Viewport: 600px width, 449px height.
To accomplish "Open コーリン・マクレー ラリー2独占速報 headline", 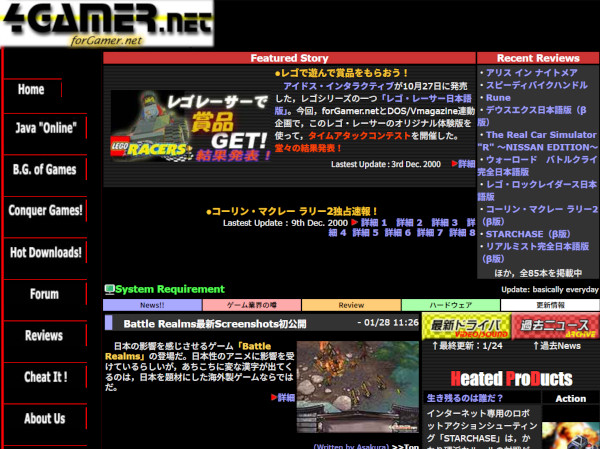I will pos(292,211).
